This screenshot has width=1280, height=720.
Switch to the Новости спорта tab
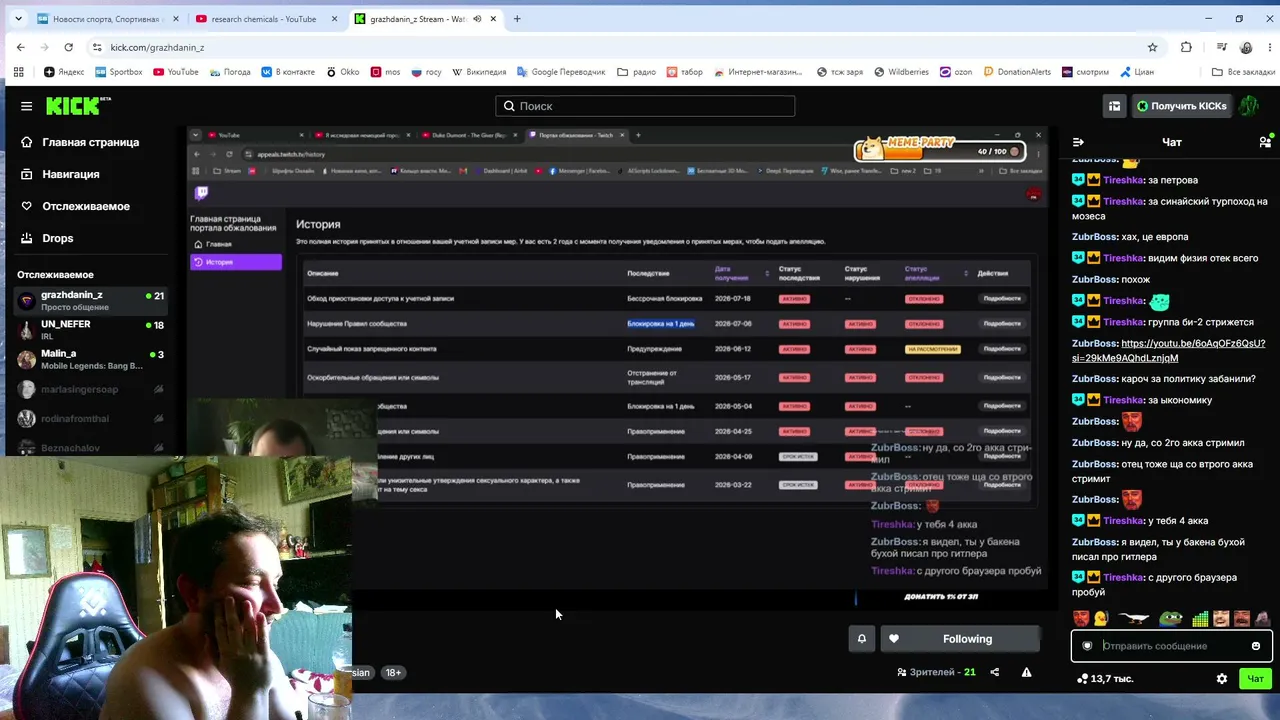click(x=107, y=19)
